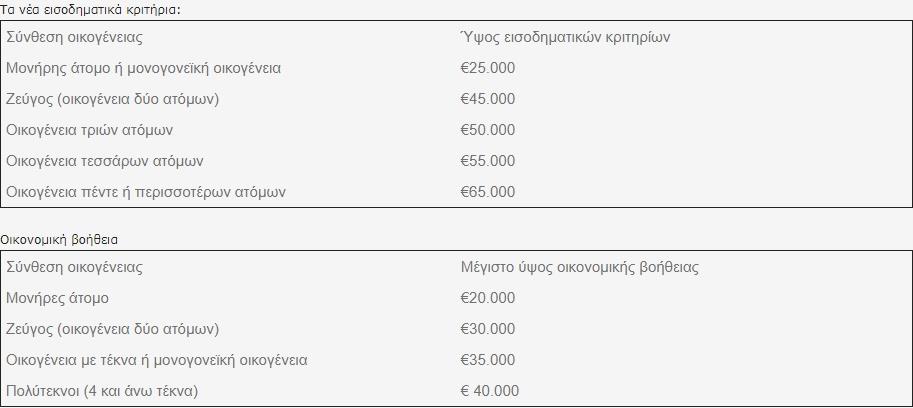Click the €50.000 amount
This screenshot has width=913, height=408.
pos(488,130)
